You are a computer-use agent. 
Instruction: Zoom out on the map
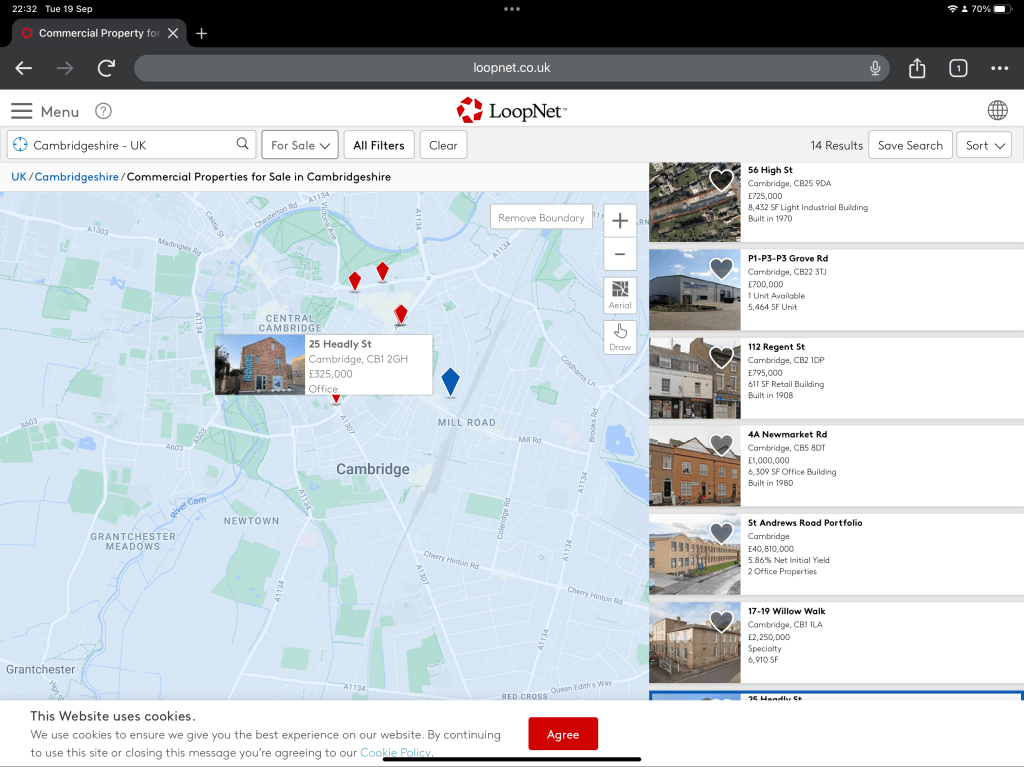pos(620,254)
